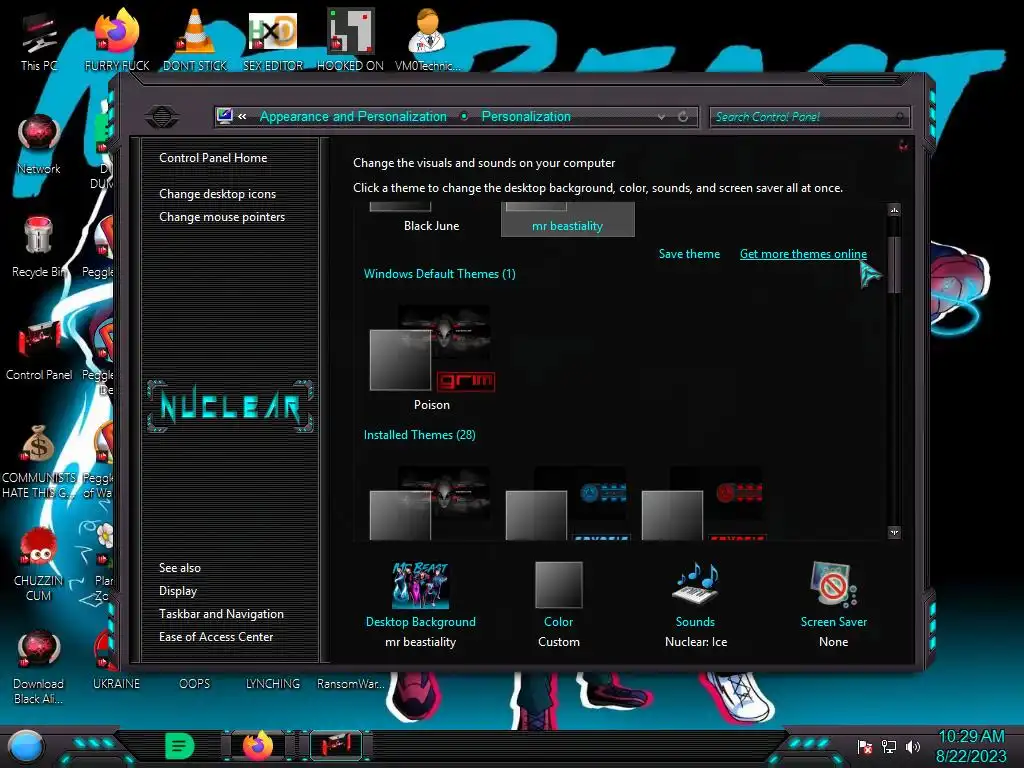
Task: Click the Start orb on the taskbar
Action: point(26,747)
